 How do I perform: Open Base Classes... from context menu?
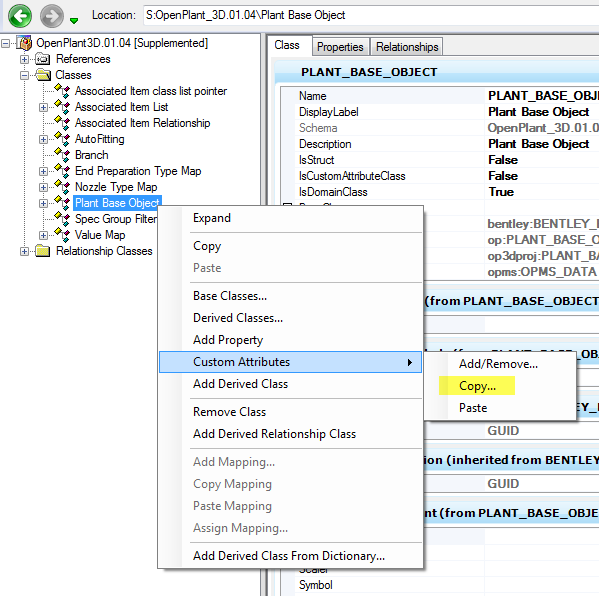[x=290, y=296]
